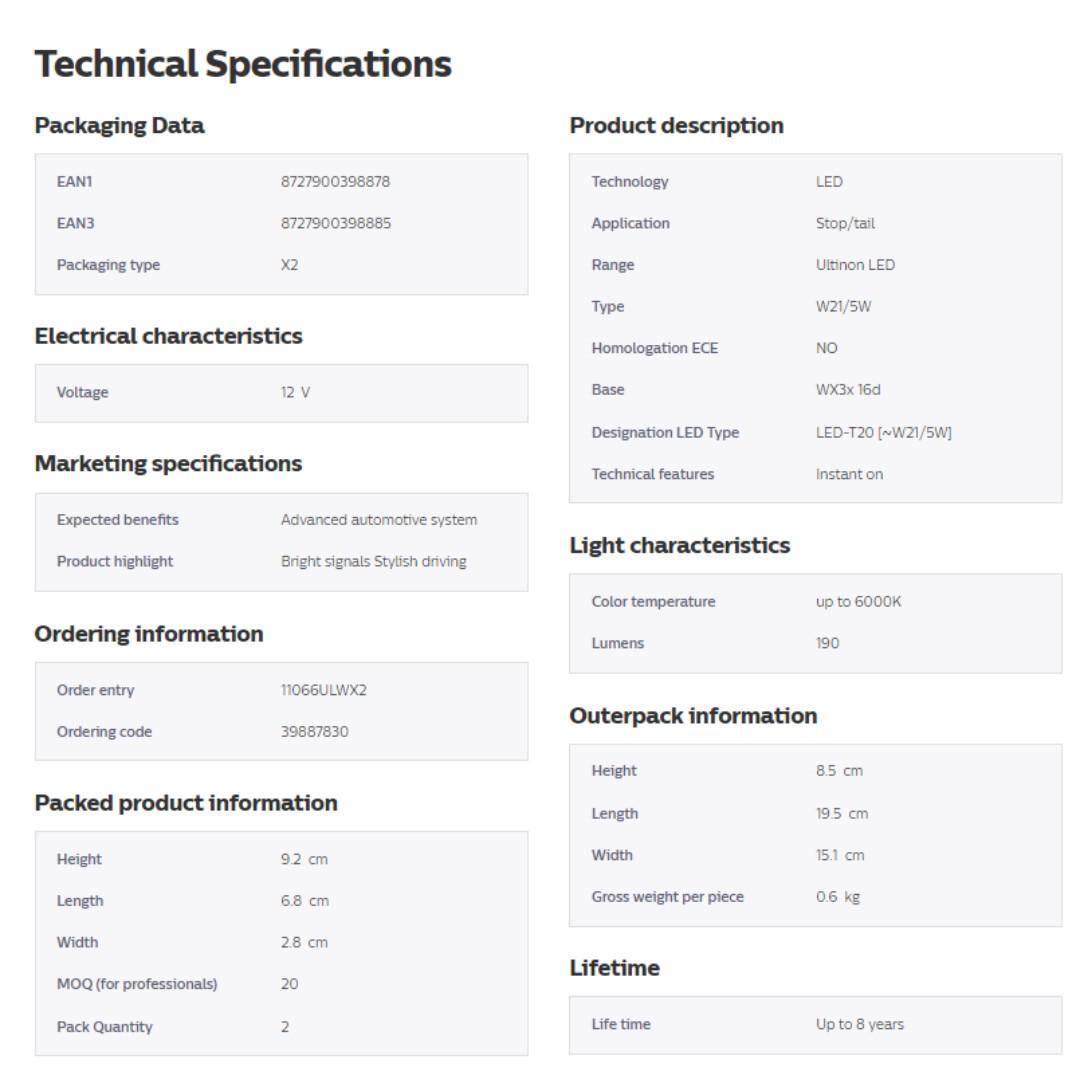Click the Packaging Data section heading

[x=119, y=125]
